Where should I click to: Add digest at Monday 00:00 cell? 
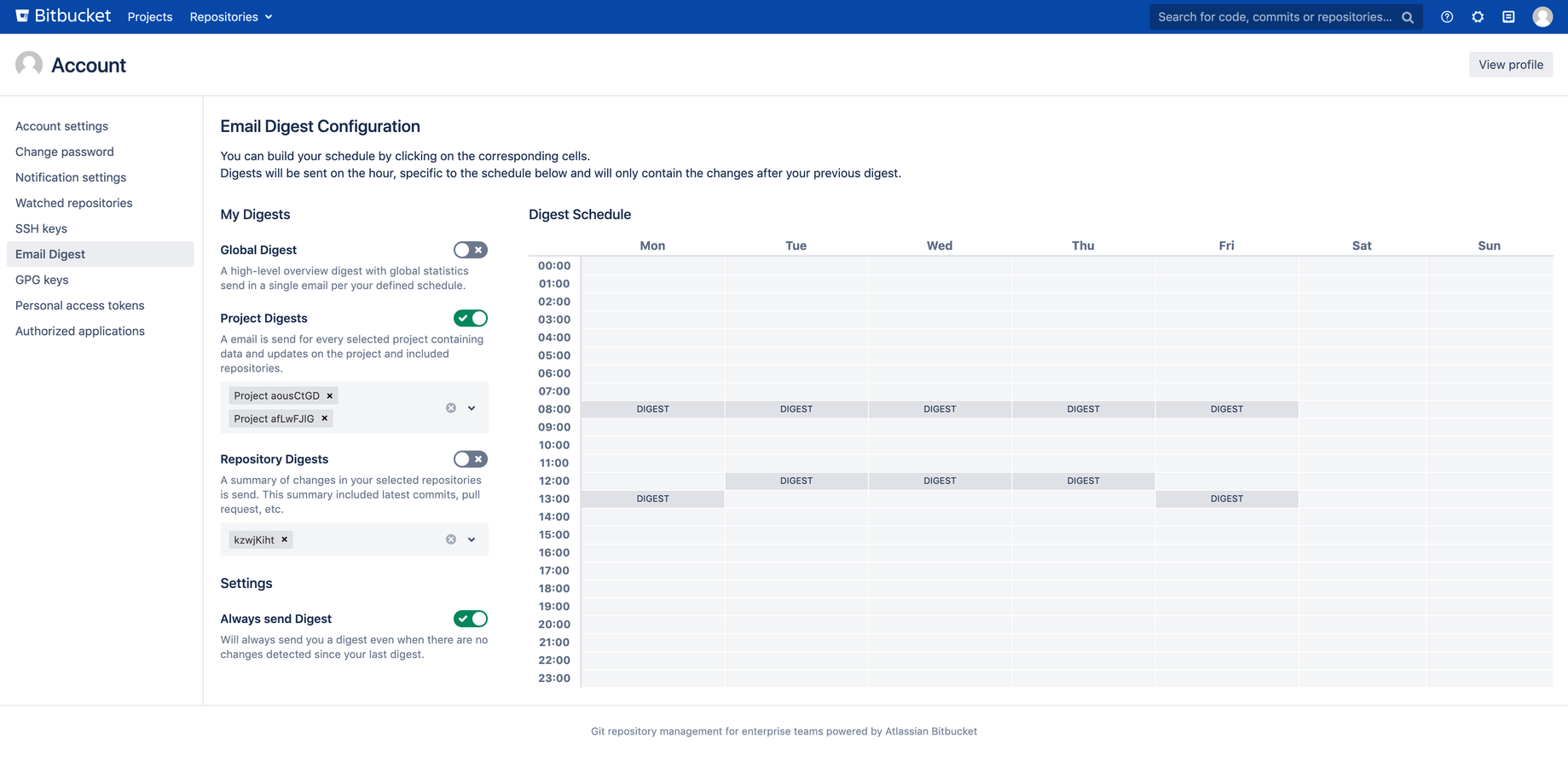[x=653, y=266]
